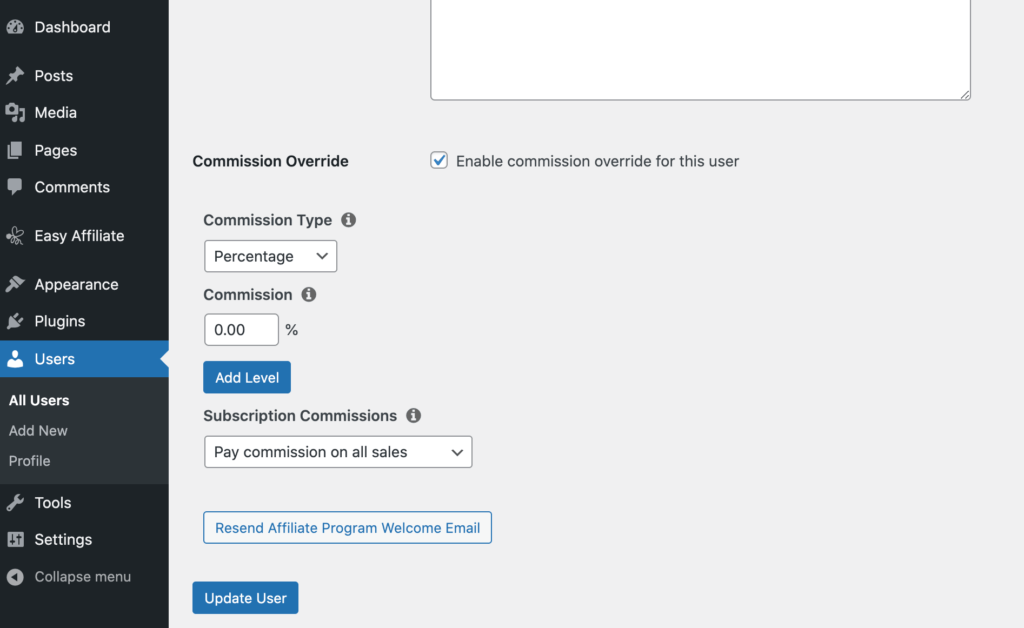Click inside the commission percentage field
This screenshot has width=1024, height=628.
[241, 329]
